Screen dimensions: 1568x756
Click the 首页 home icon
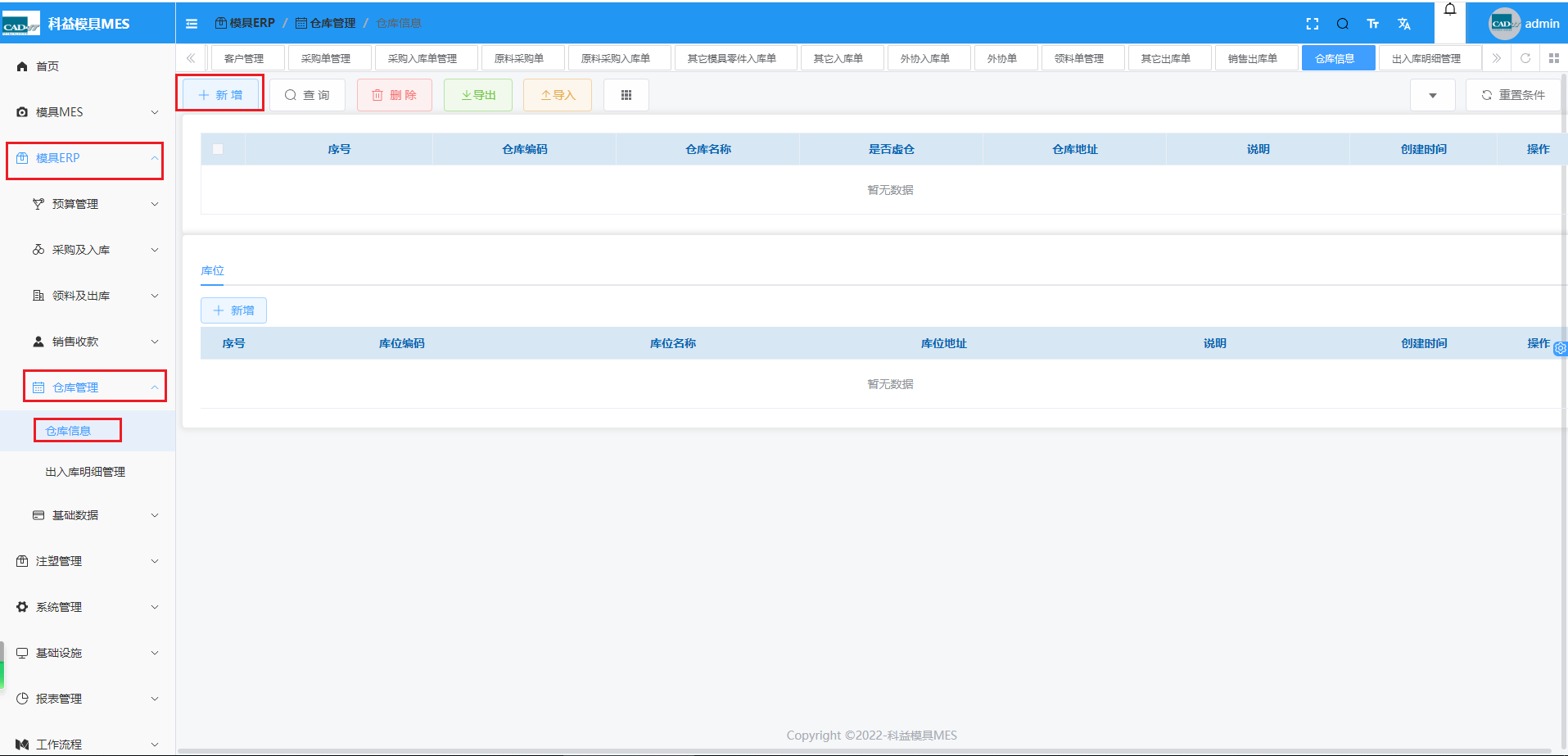point(22,66)
